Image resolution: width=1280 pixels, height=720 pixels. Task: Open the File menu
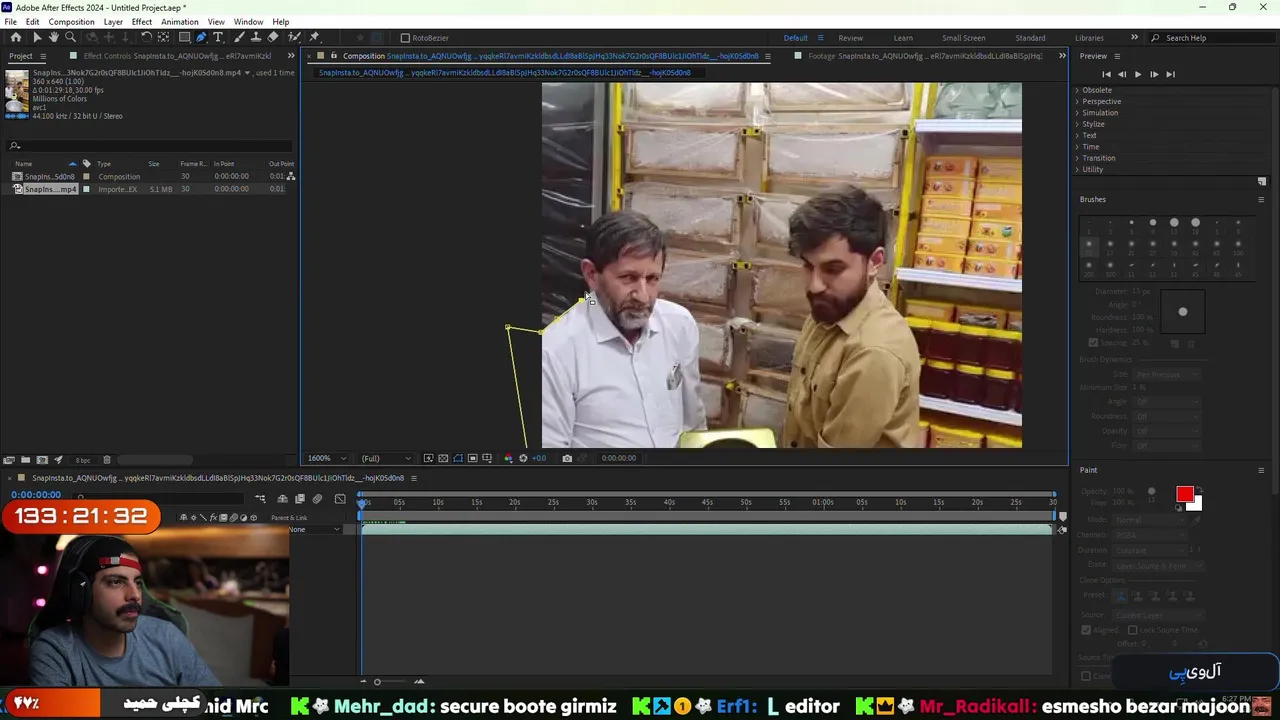(x=10, y=22)
